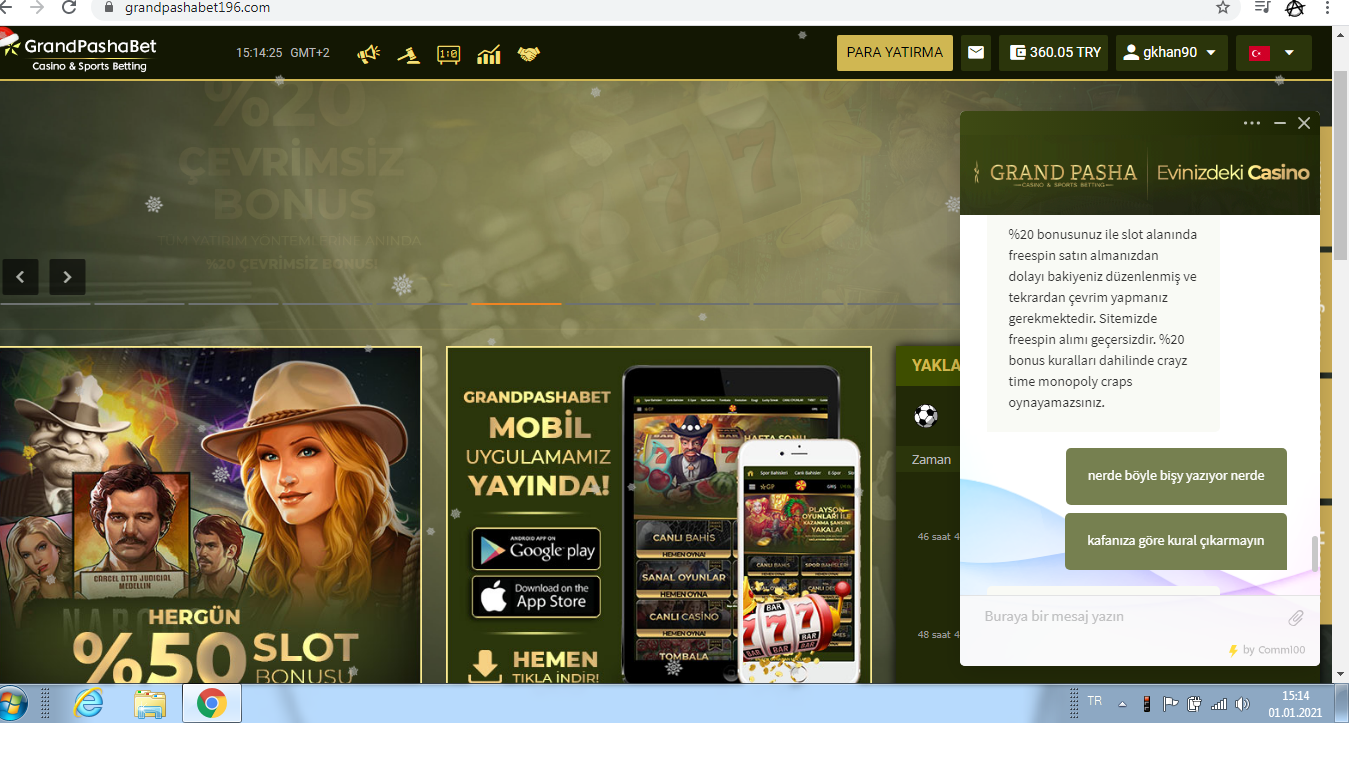Click HEMEN TIKLA İNDİR download link
The width and height of the screenshot is (1366, 768).
pyautogui.click(x=534, y=668)
